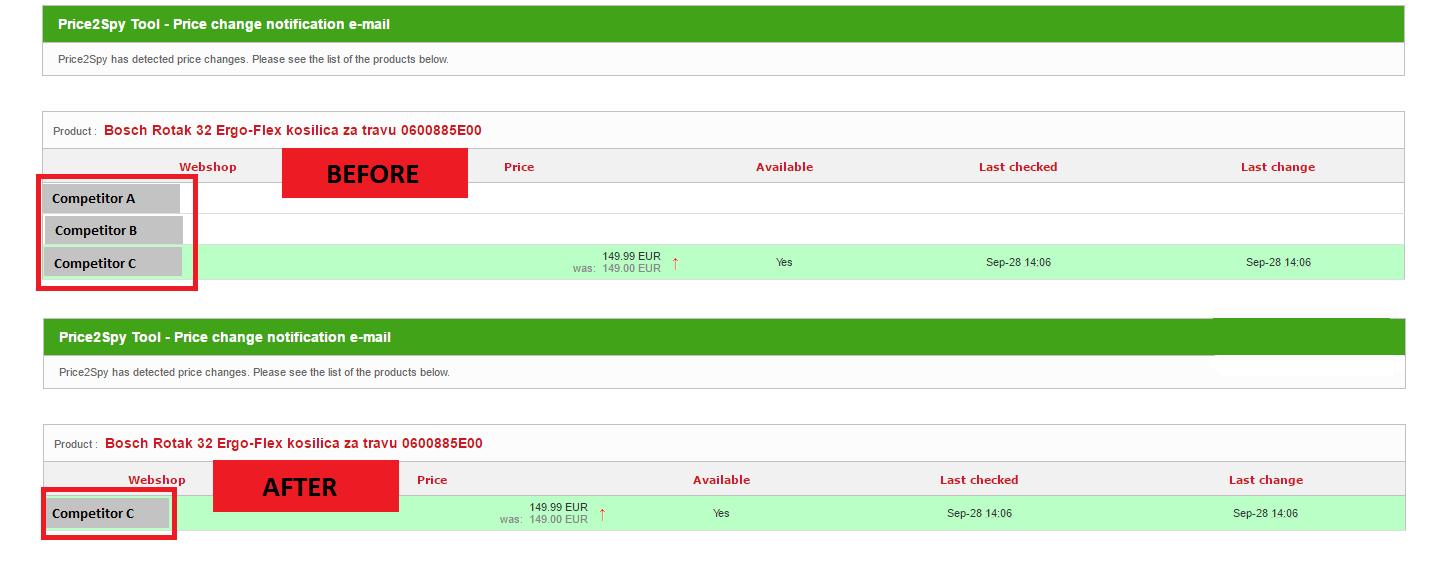Click the lower 'Price2Spy has detected price changes' message
Viewport: 1440px width, 564px height.
coord(254,372)
